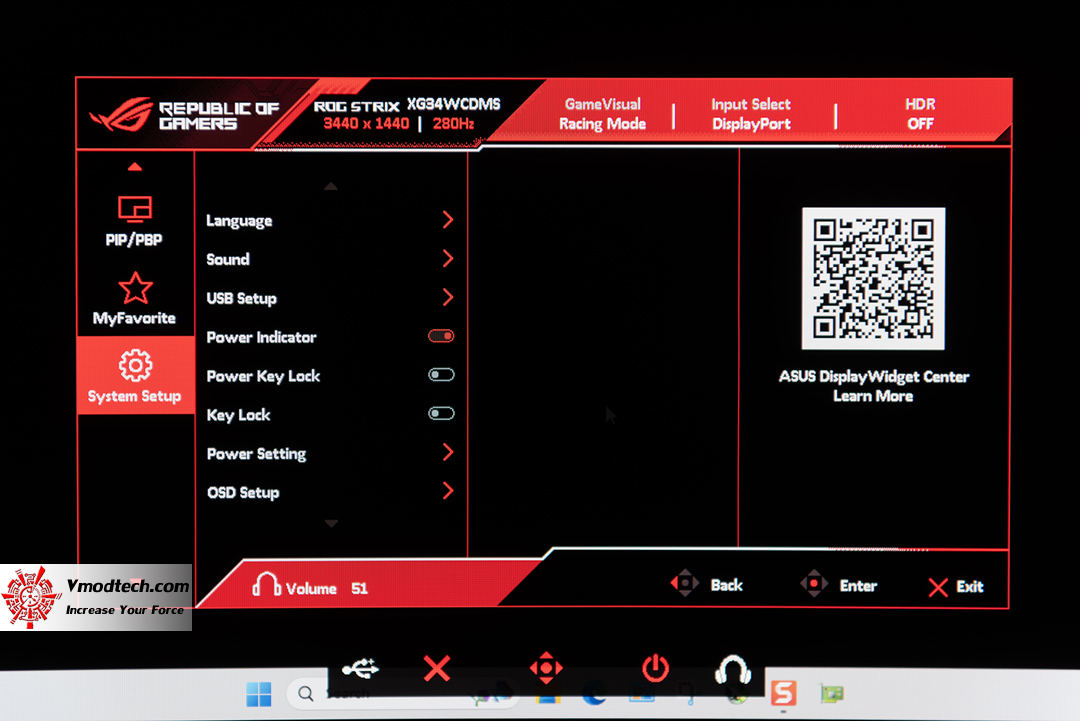1080x721 pixels.
Task: Click the ROG Republic of Gamers logo
Action: coord(184,114)
